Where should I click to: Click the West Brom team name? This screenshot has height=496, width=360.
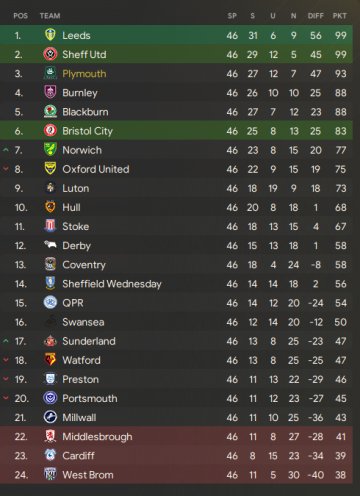coord(88,475)
